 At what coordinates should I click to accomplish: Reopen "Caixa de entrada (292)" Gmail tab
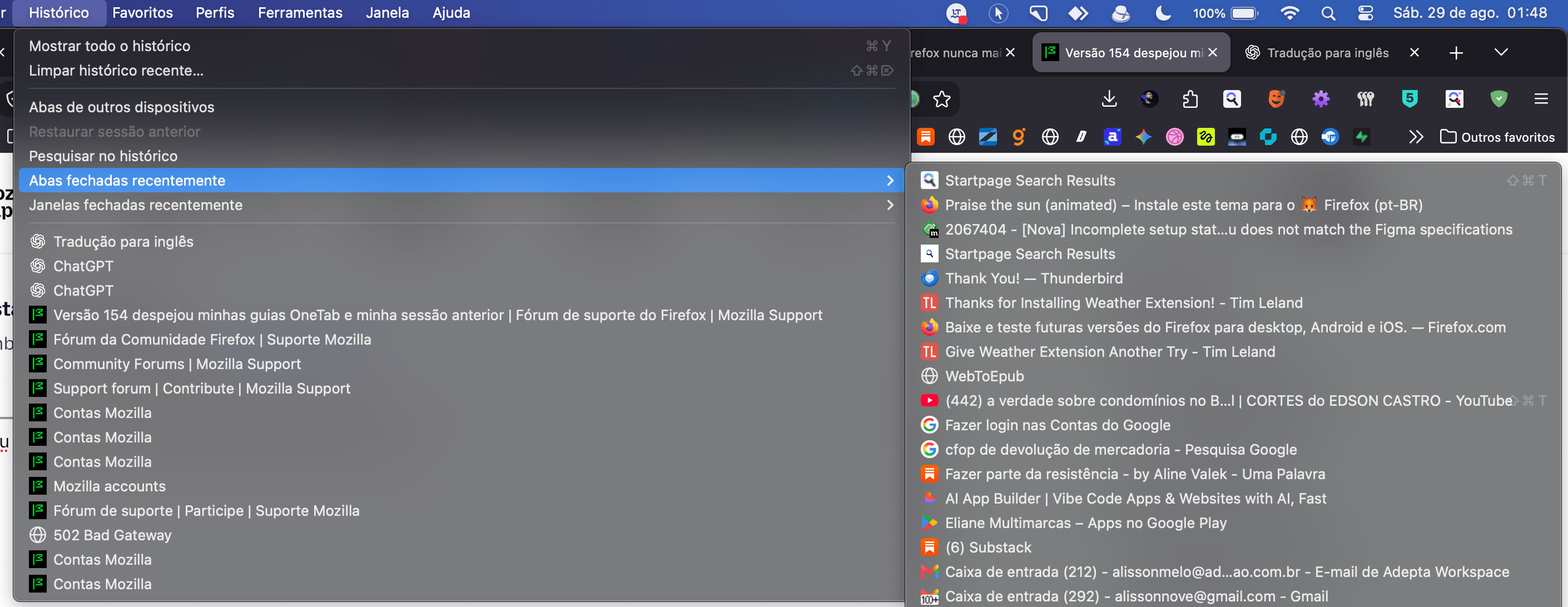point(1234,595)
